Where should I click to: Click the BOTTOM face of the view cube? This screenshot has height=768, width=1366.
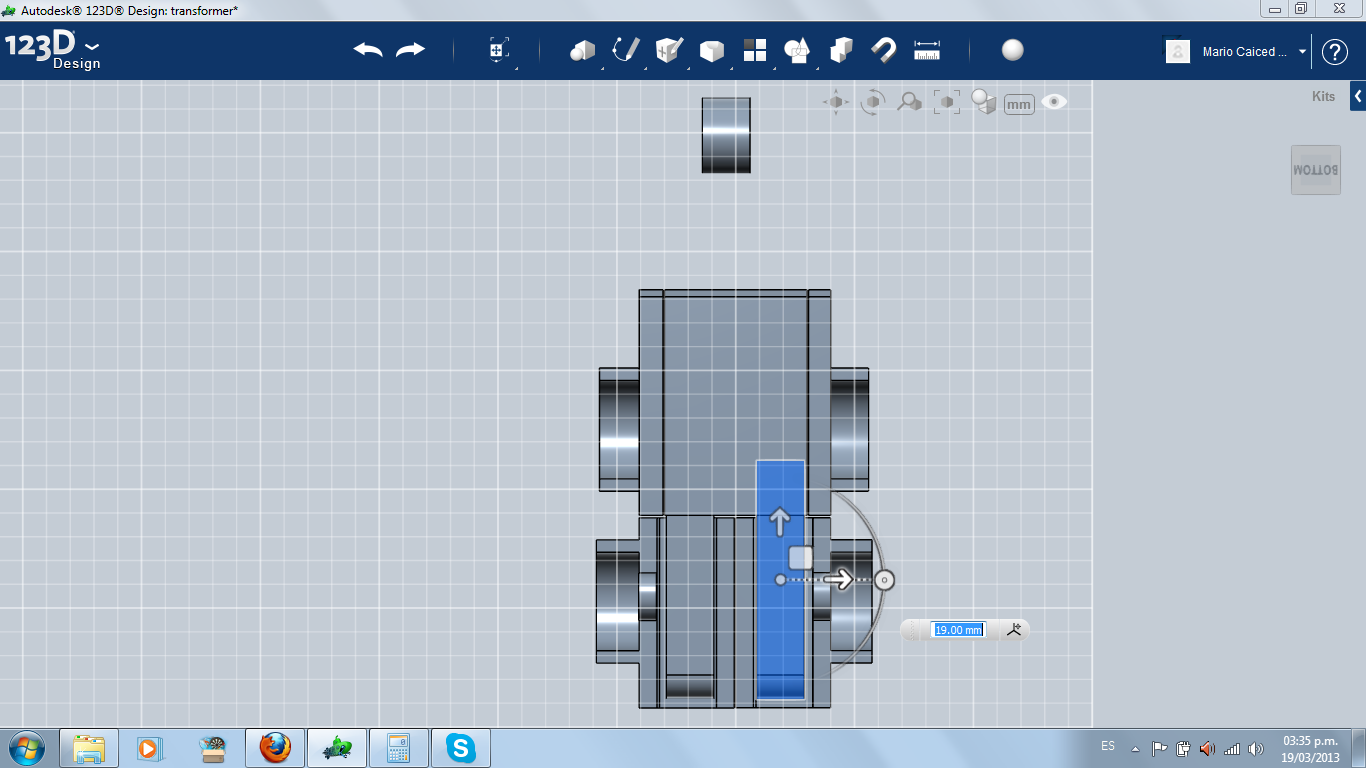1316,170
